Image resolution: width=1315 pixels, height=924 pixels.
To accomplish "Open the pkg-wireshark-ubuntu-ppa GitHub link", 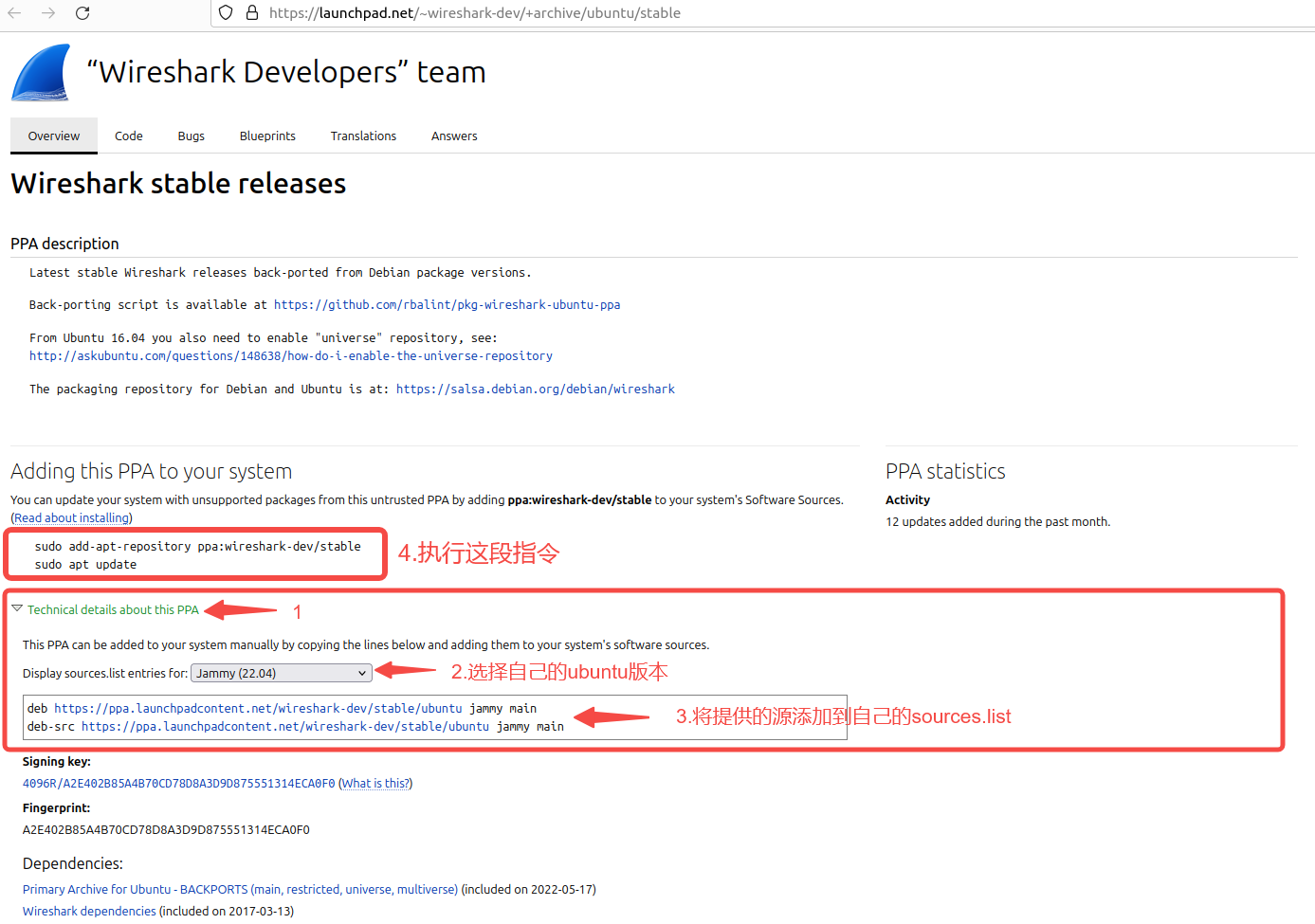I will tap(447, 305).
